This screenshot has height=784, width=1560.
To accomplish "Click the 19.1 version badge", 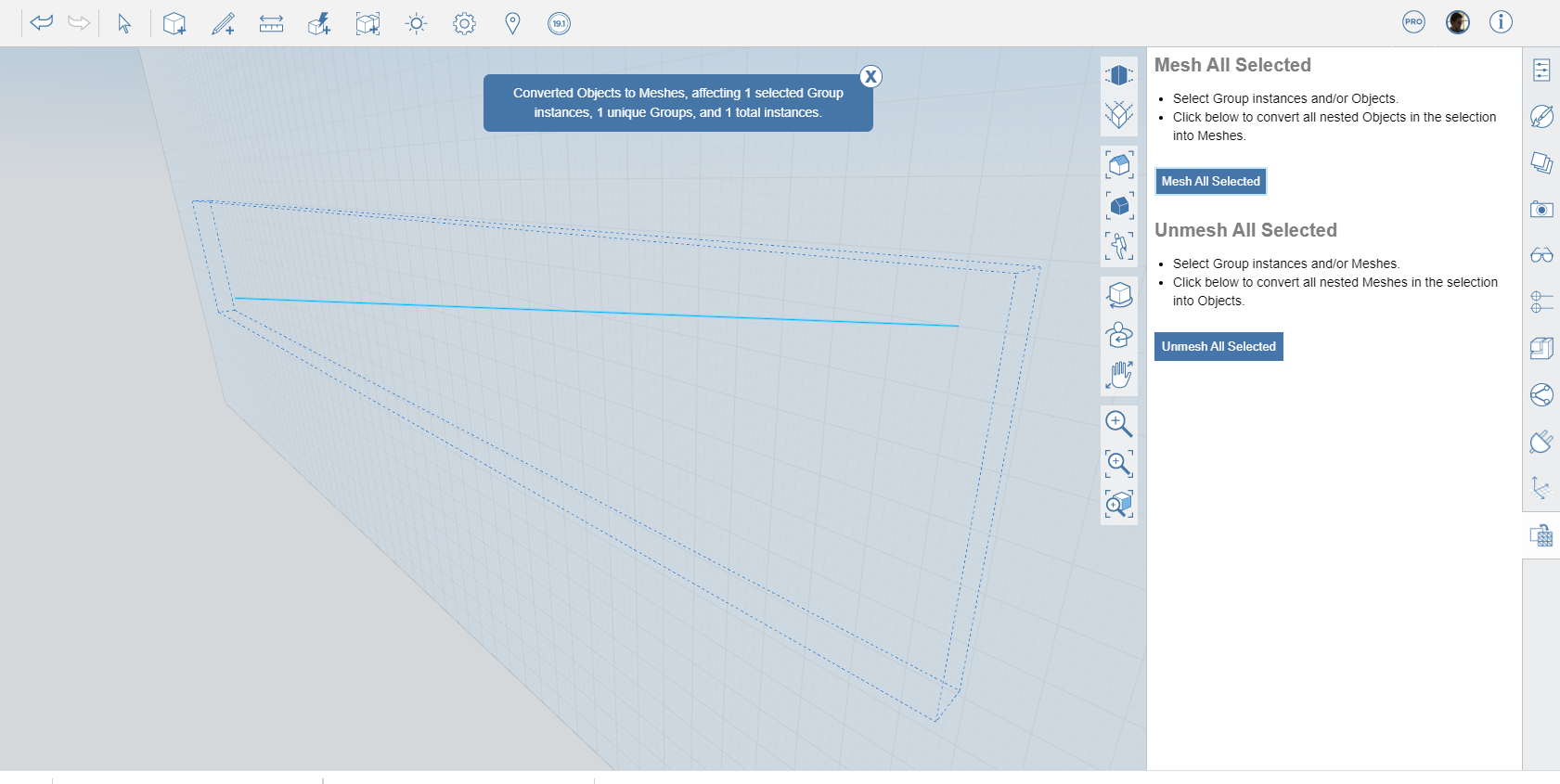I will [x=559, y=23].
